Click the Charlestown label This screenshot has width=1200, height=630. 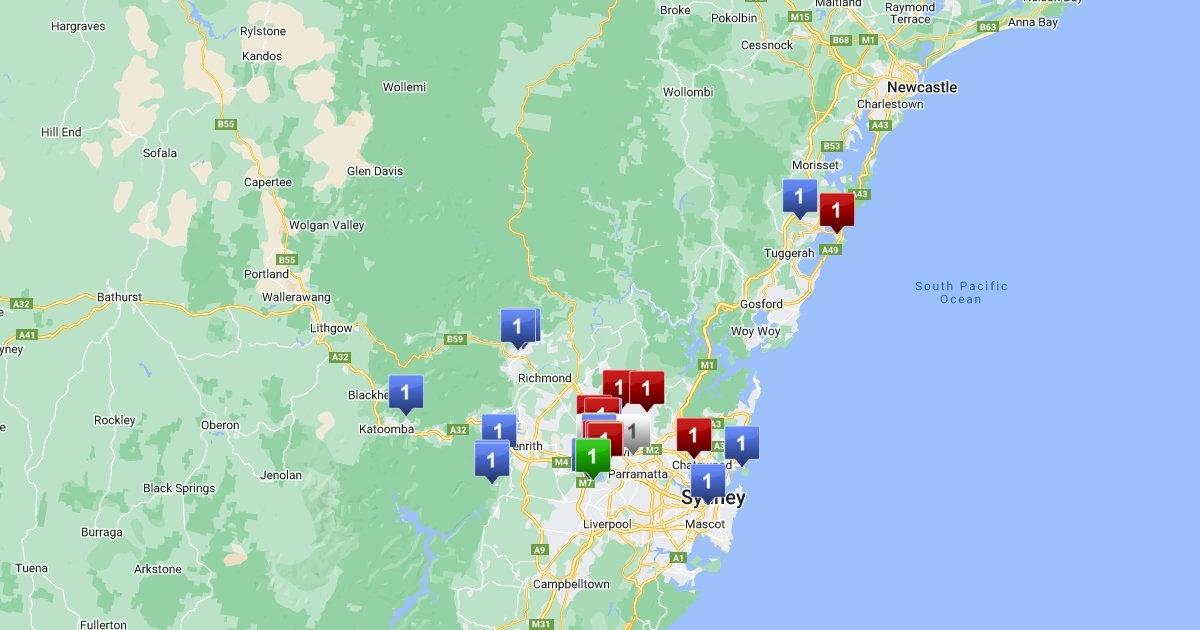point(890,104)
